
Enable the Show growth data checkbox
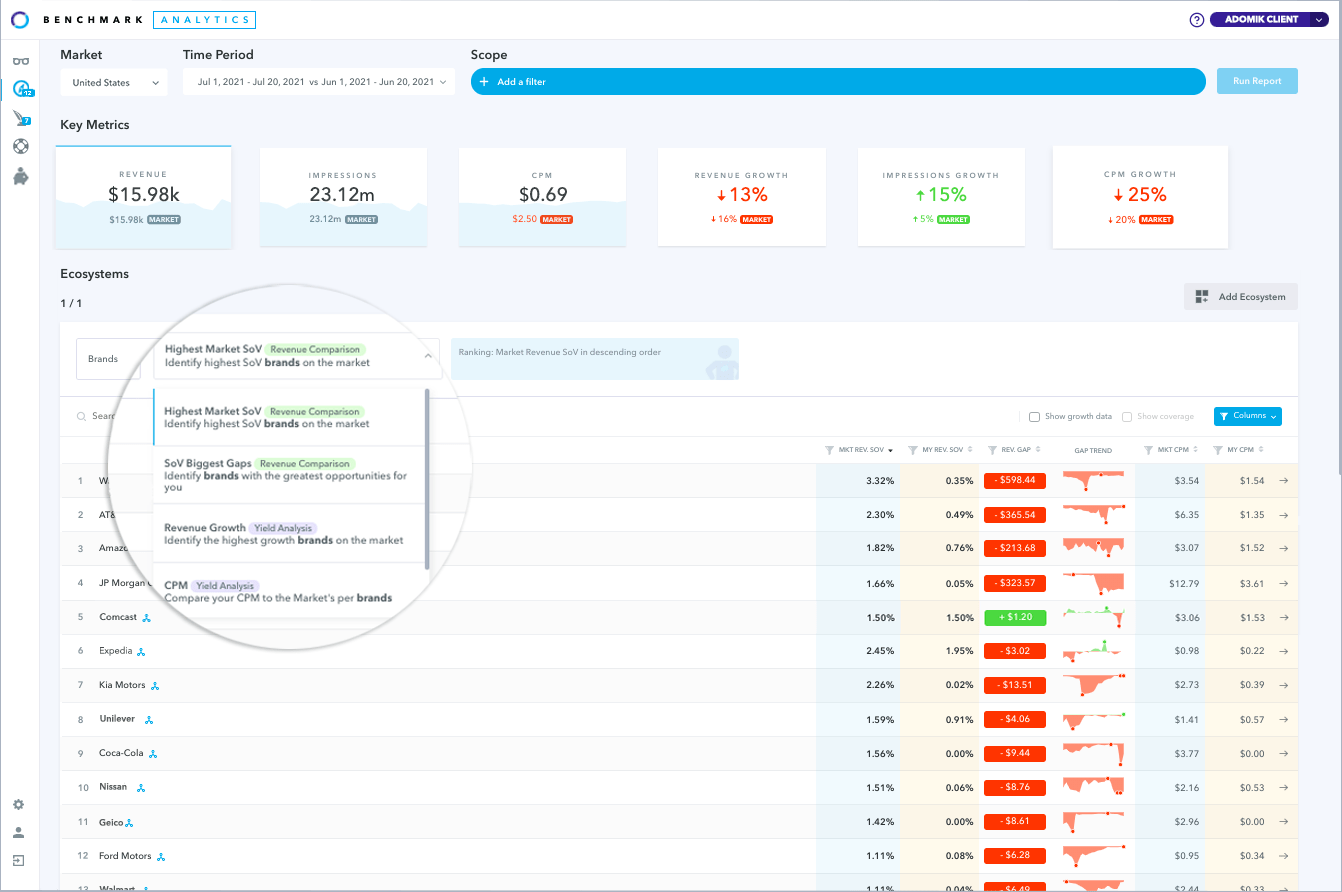1035,416
